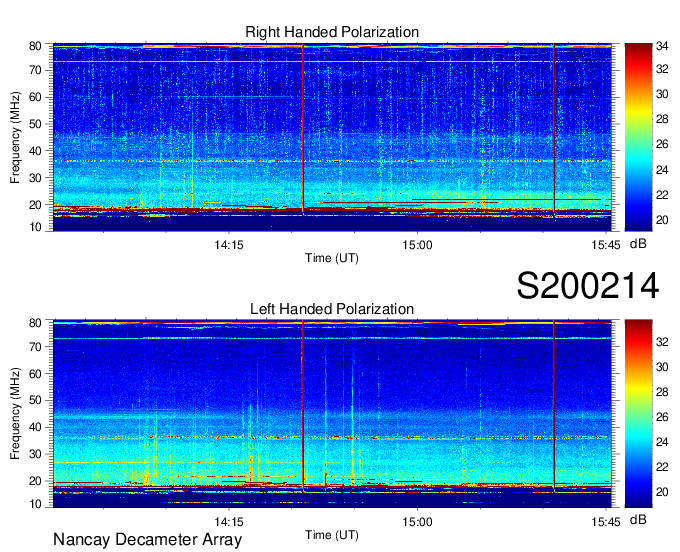
Task: Click the "Right Handed Polarization" plot title
Action: pyautogui.click(x=332, y=32)
